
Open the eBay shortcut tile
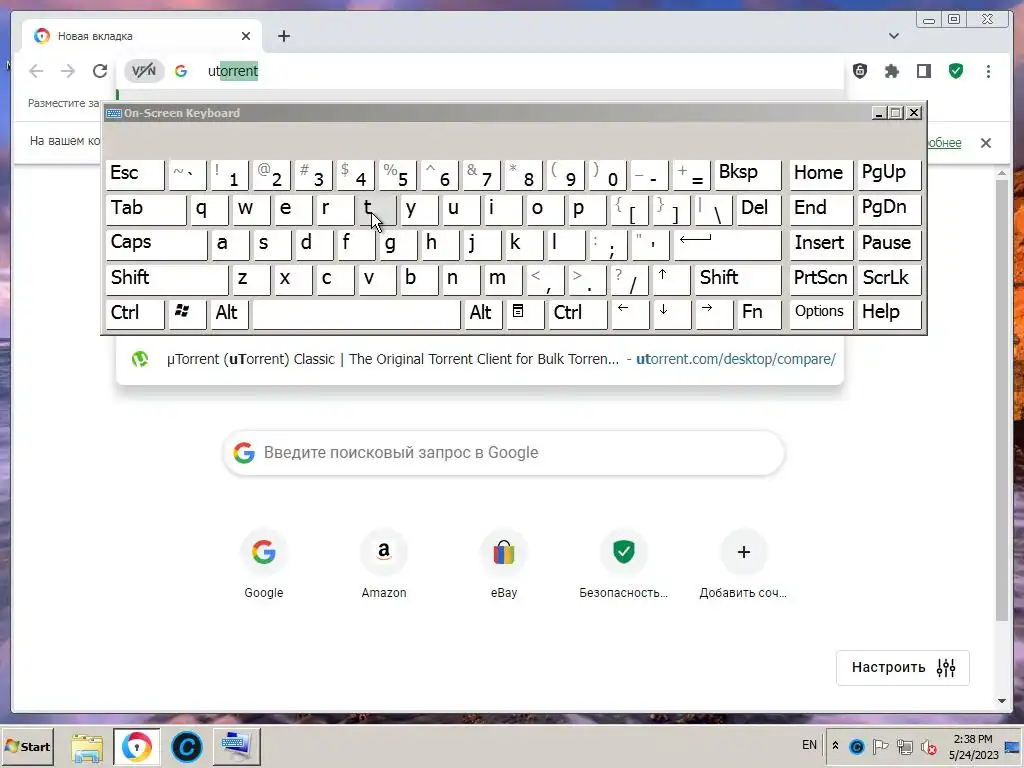tap(504, 565)
